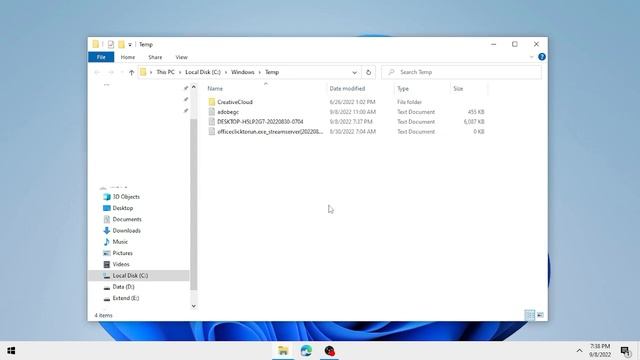The width and height of the screenshot is (640, 360).
Task: Go forward with the Forward arrow
Action: click(111, 72)
